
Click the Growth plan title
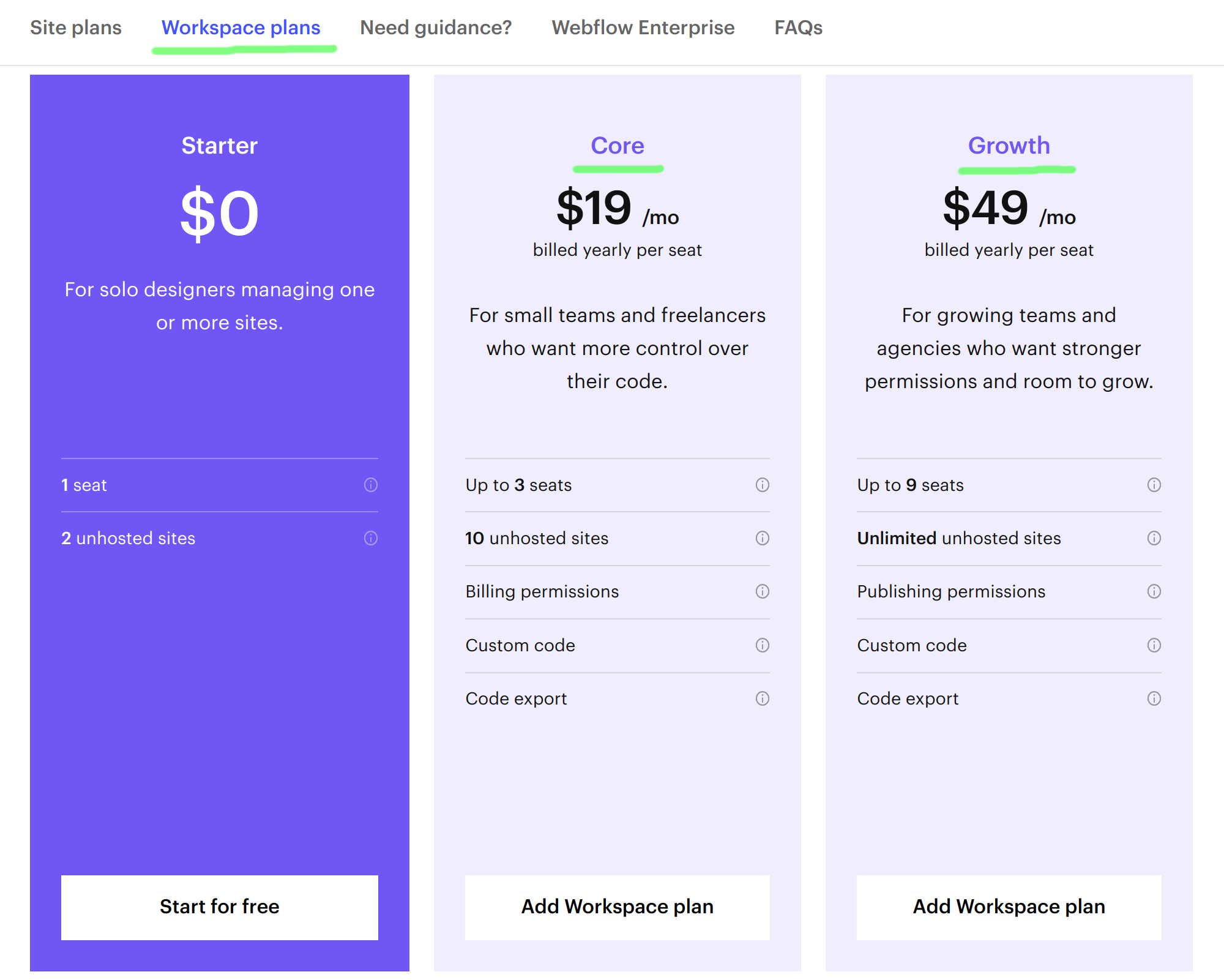(1009, 146)
